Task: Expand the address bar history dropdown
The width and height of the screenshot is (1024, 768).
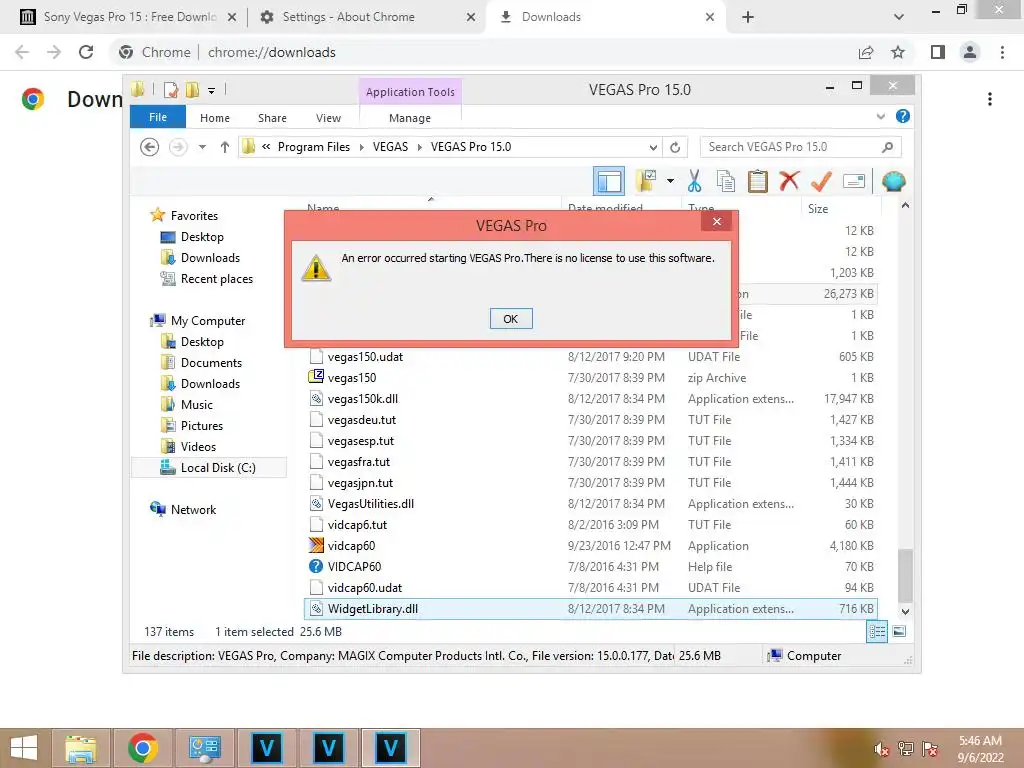Action: click(x=652, y=147)
